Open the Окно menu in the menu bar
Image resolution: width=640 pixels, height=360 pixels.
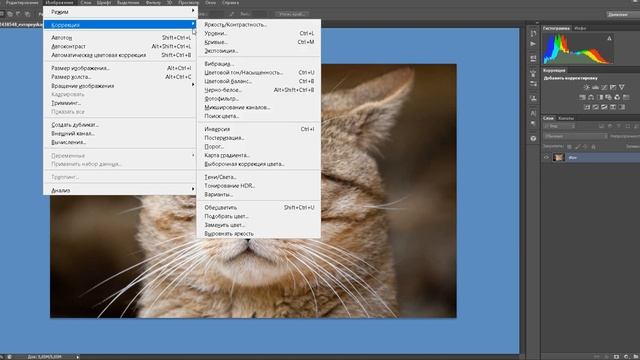[210, 2]
